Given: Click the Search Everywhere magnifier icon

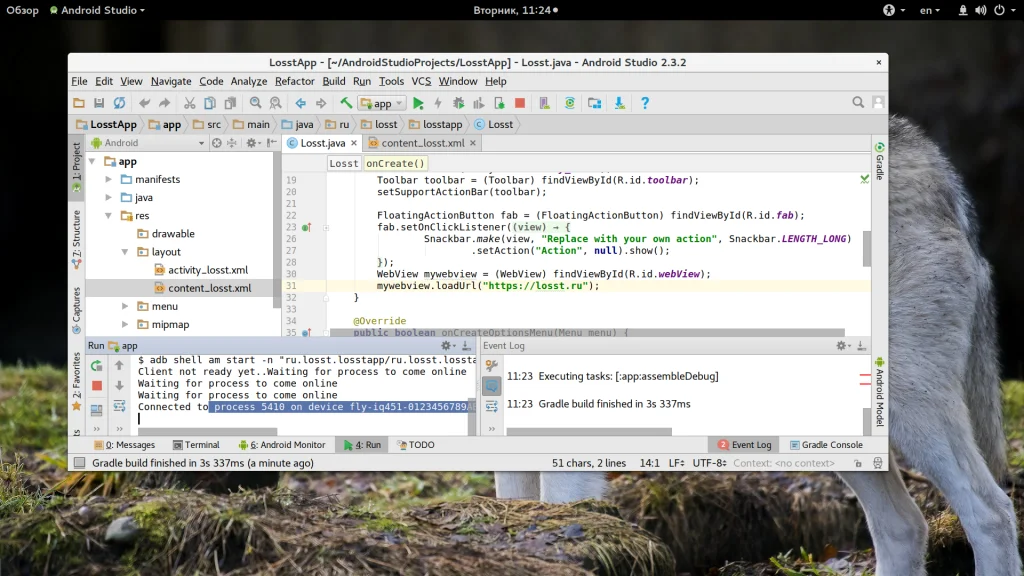Looking at the screenshot, I should click(x=858, y=103).
